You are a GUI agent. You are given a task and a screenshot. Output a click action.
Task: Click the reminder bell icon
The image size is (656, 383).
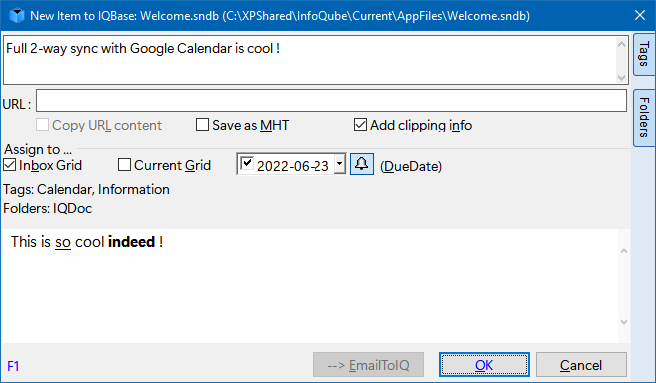tap(361, 164)
